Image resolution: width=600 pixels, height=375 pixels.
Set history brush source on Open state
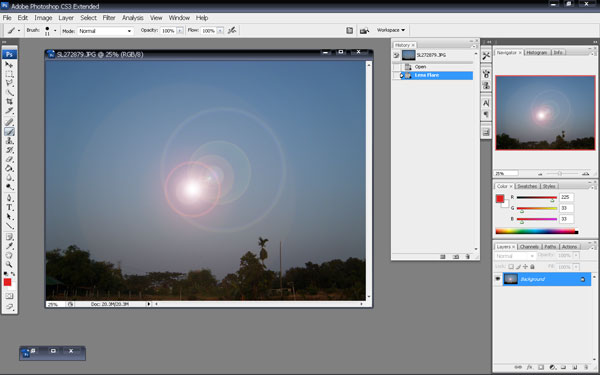click(396, 67)
